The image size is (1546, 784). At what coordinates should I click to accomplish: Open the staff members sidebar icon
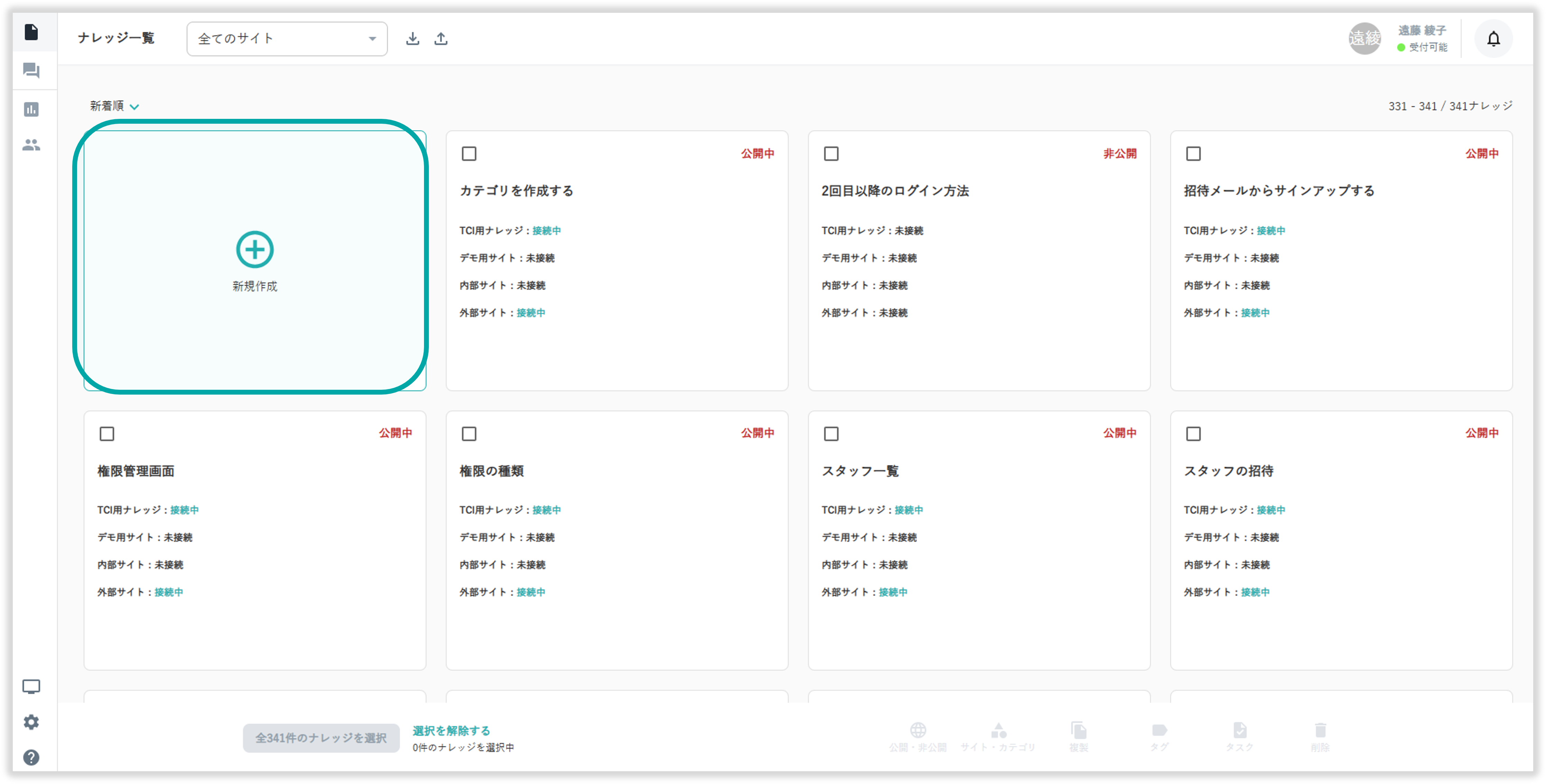click(x=31, y=145)
